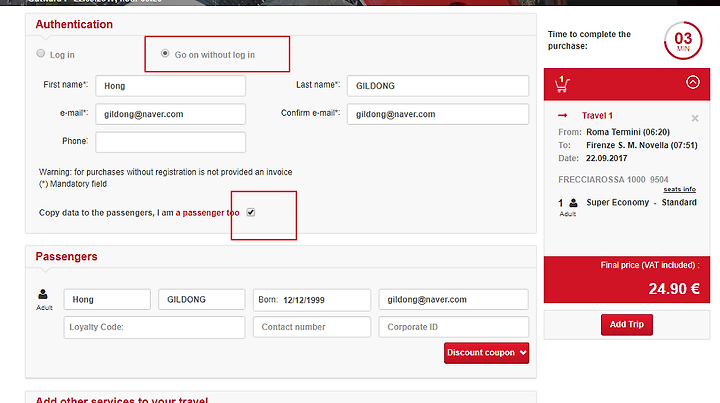Click 'Time to complete the purchase' label

pos(589,40)
